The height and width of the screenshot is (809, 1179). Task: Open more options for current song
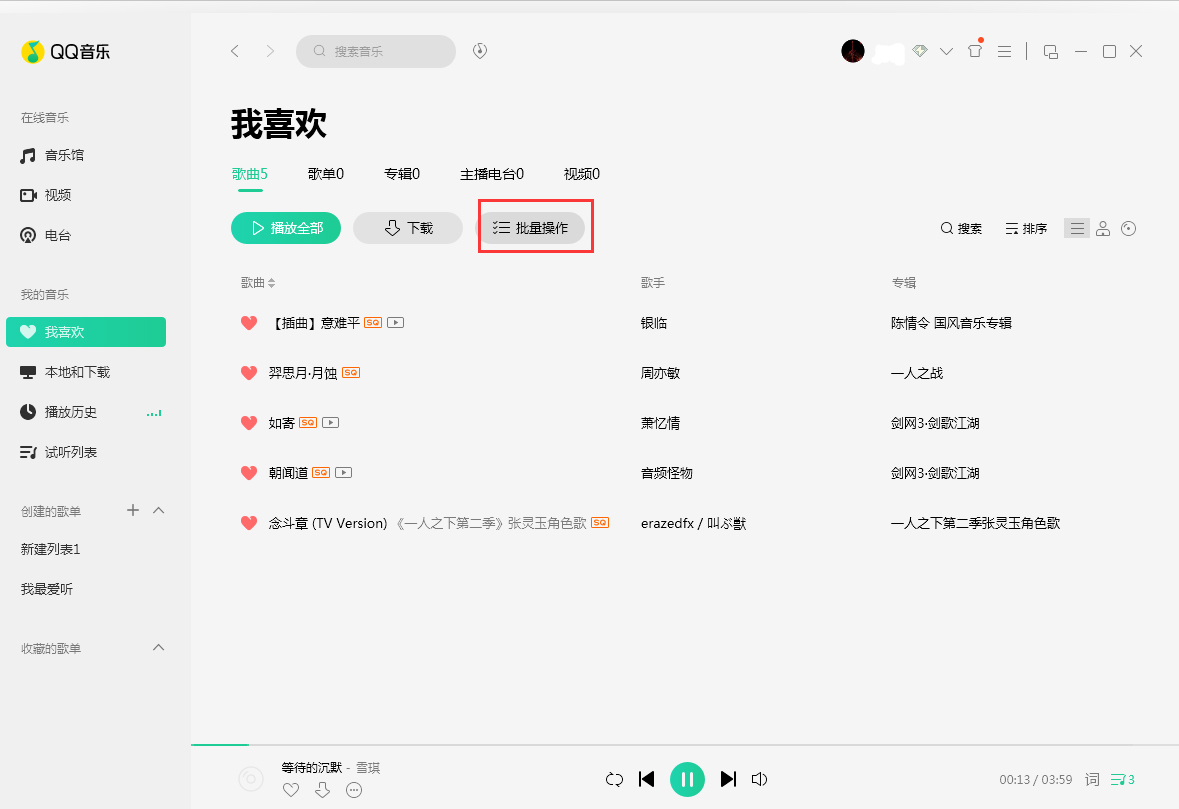tap(354, 790)
